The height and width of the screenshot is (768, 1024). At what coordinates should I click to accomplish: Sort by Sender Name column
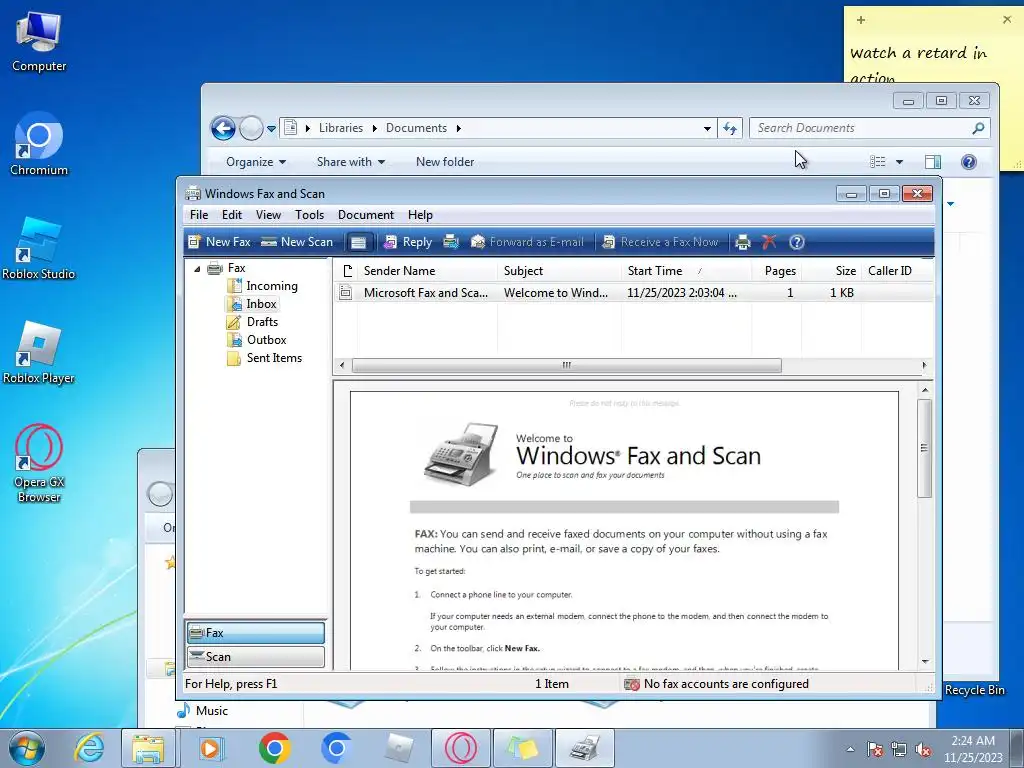pyautogui.click(x=428, y=271)
